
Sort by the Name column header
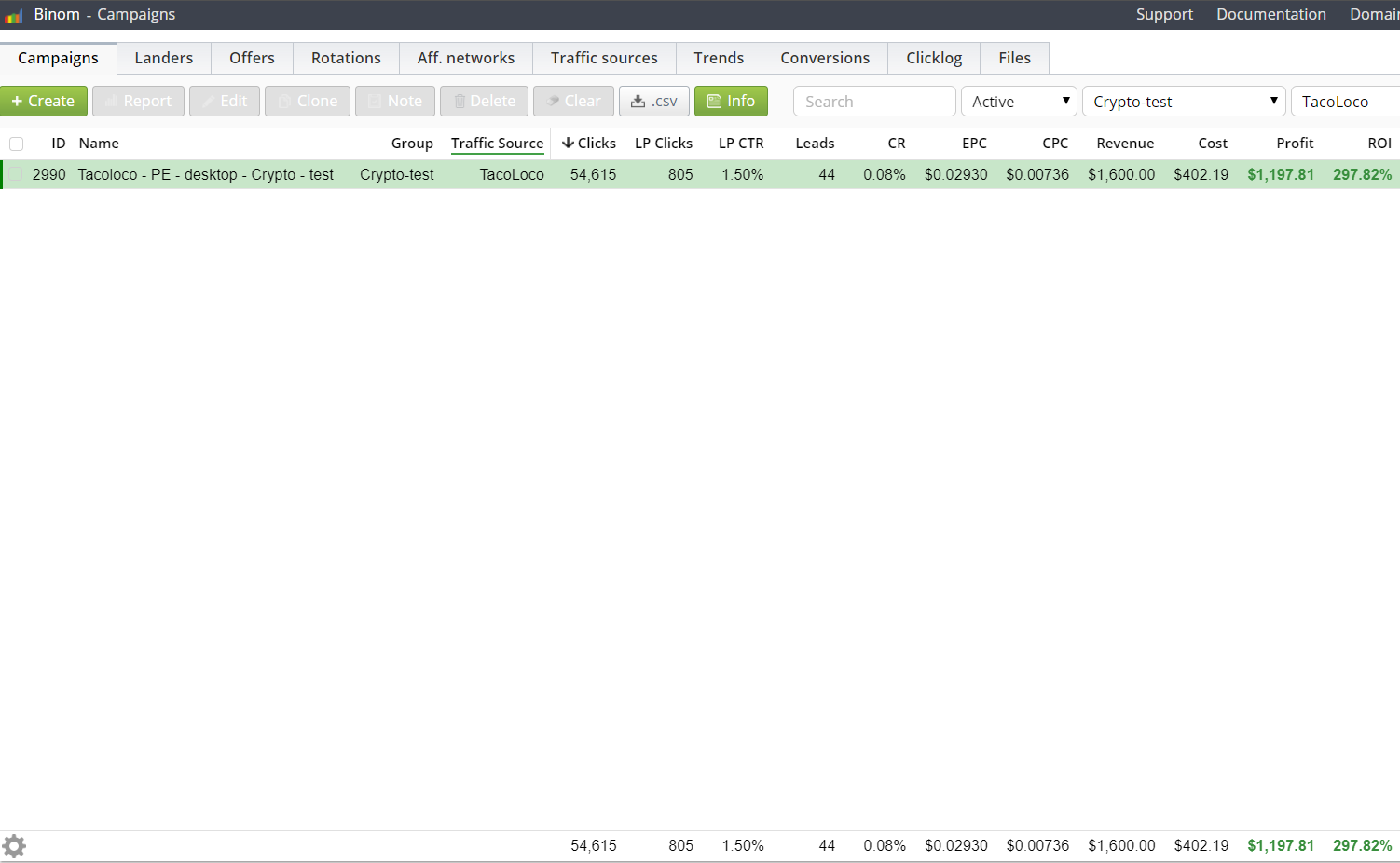[x=99, y=144]
